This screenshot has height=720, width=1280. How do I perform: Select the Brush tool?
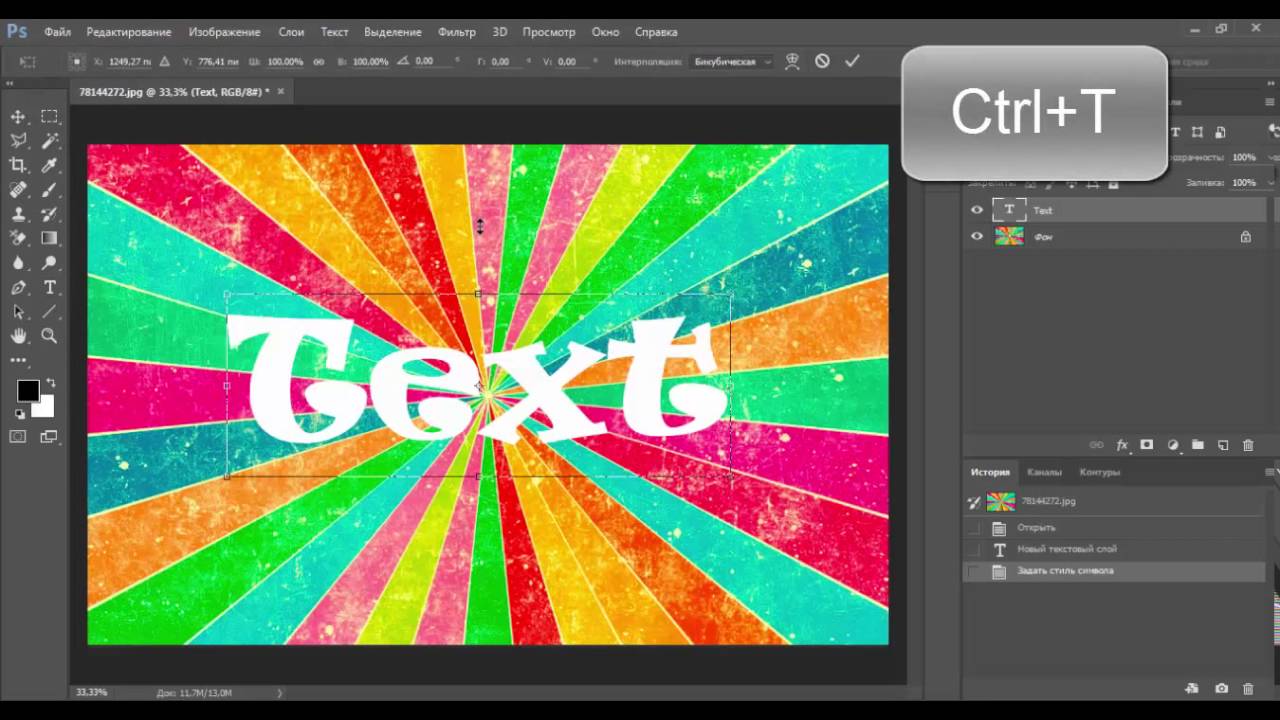(49, 190)
